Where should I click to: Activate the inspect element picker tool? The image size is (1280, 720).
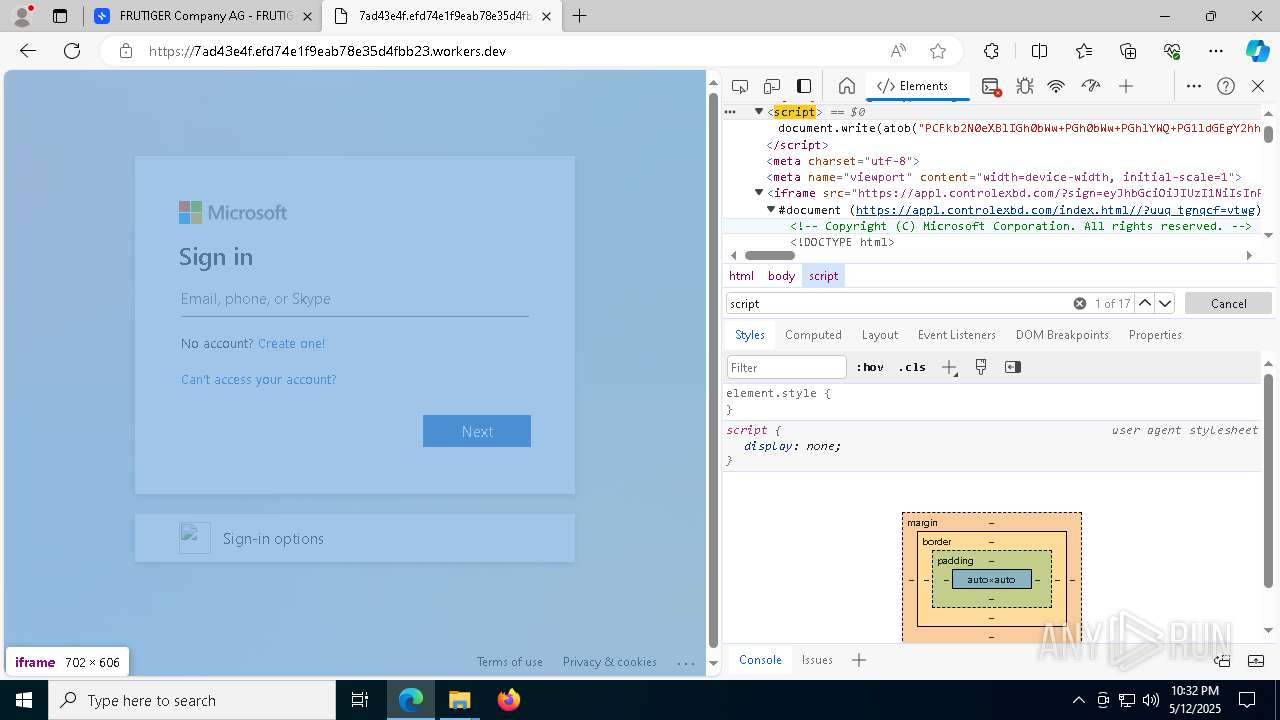click(740, 86)
